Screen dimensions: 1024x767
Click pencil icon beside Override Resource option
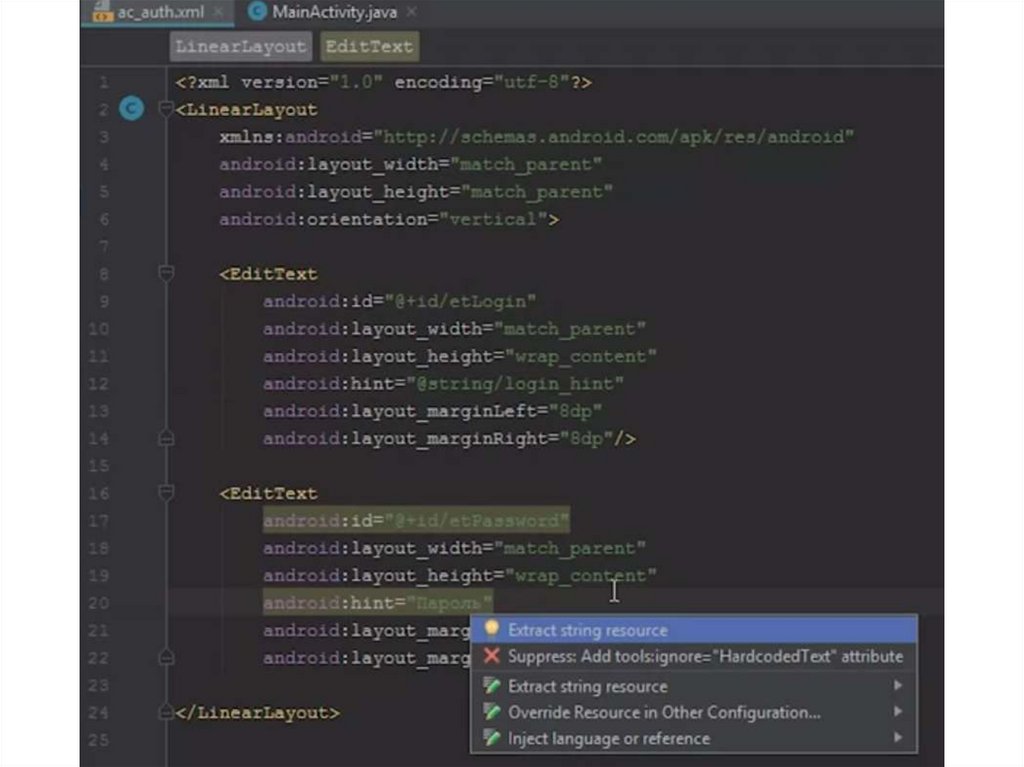491,712
